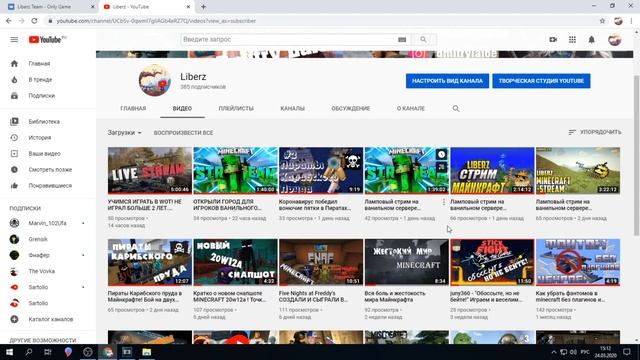The image size is (640, 360).
Task: Click Воспроизвести все link
Action: [183, 133]
